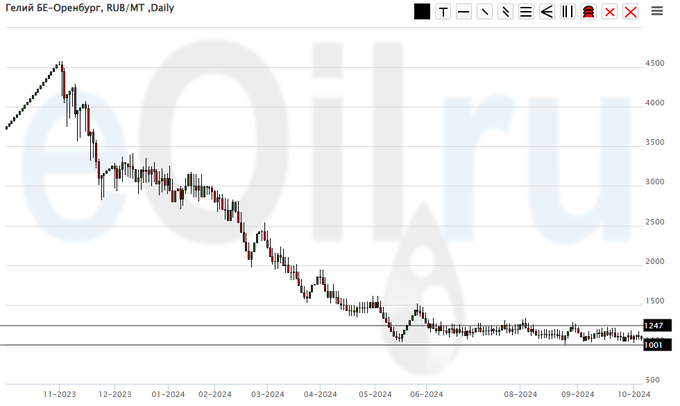
Task: Click the upper horizontal line at 1247
Action: click(x=300, y=326)
